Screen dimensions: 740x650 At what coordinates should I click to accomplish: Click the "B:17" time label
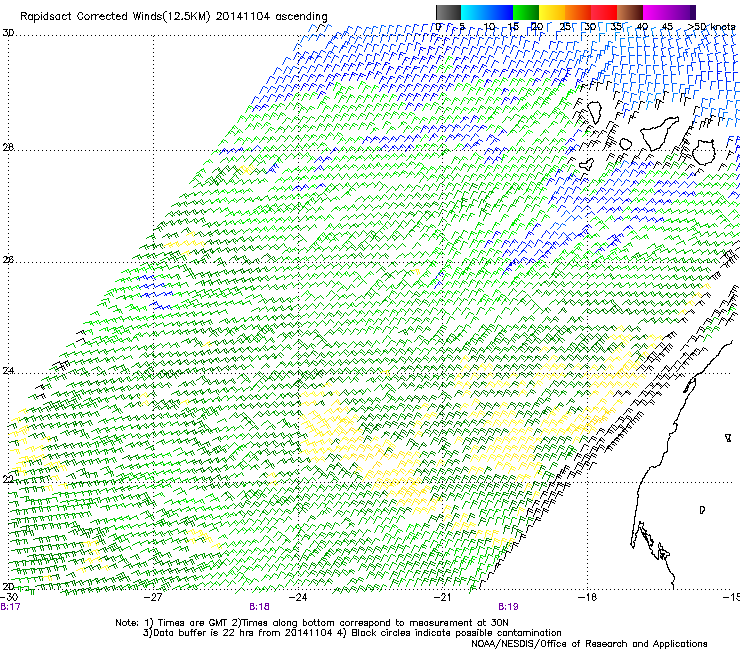click(x=10, y=607)
